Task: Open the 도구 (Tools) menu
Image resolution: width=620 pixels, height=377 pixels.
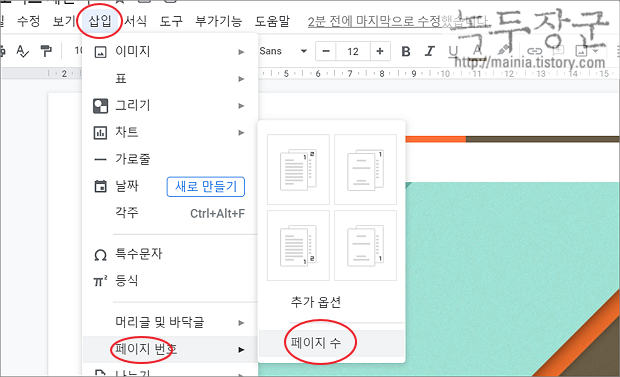Action: pos(171,21)
